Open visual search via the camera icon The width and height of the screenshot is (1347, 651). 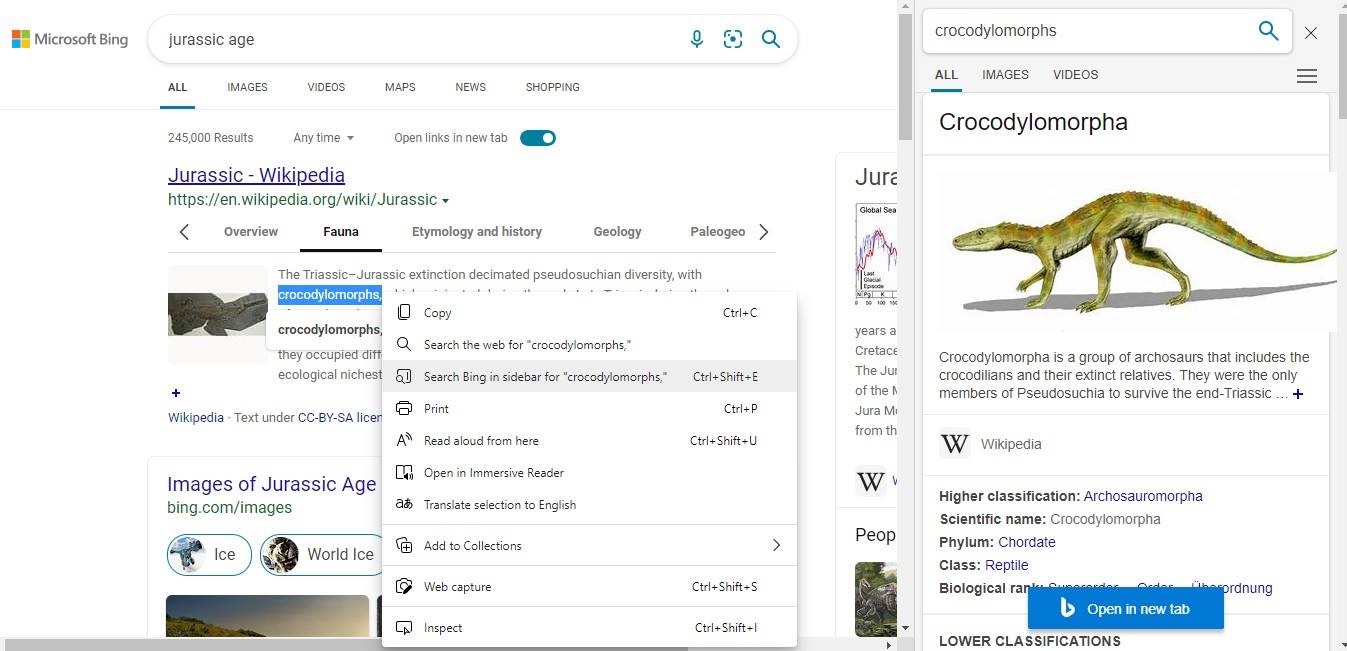733,39
